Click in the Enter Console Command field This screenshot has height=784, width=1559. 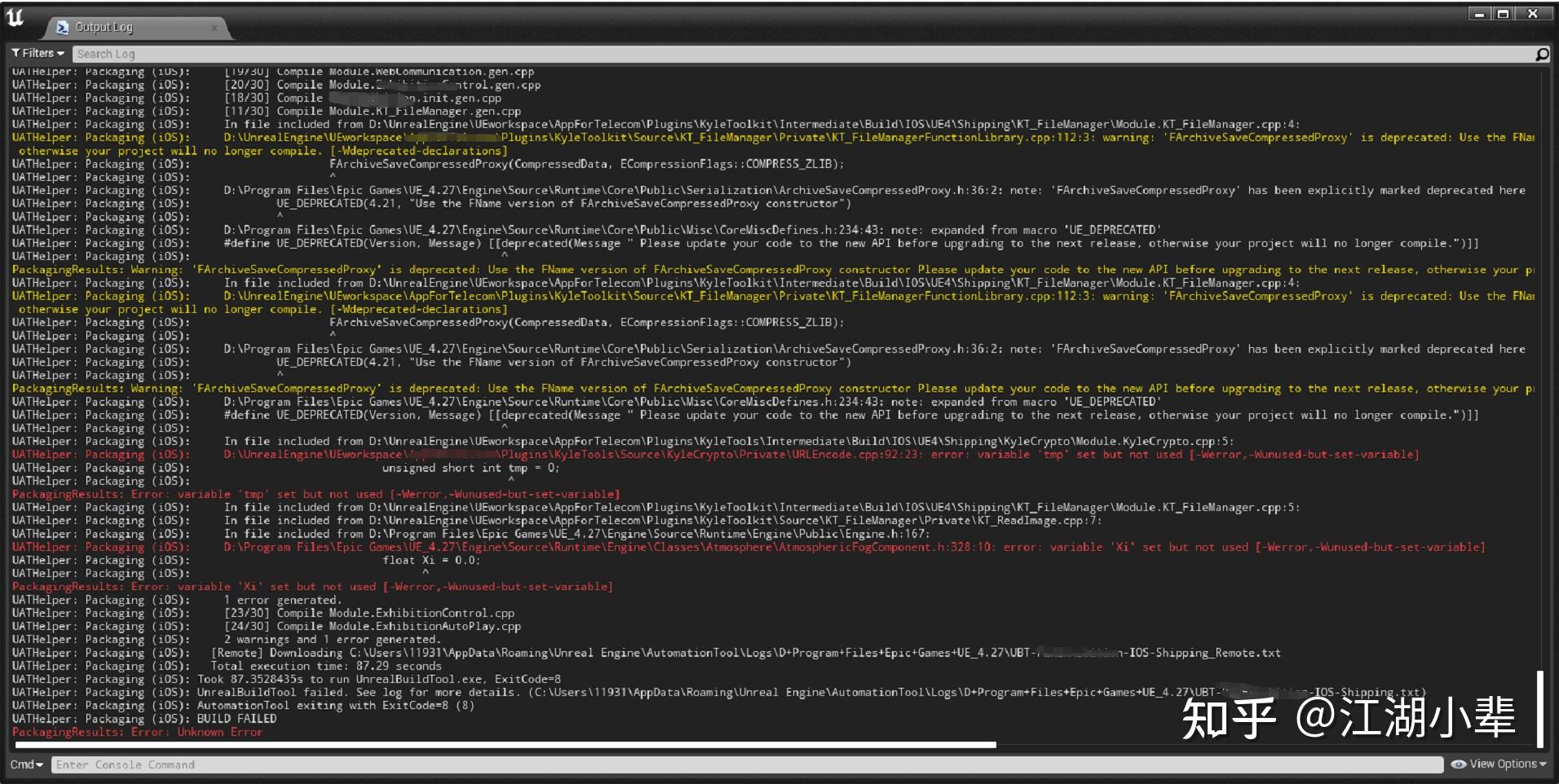[x=326, y=764]
